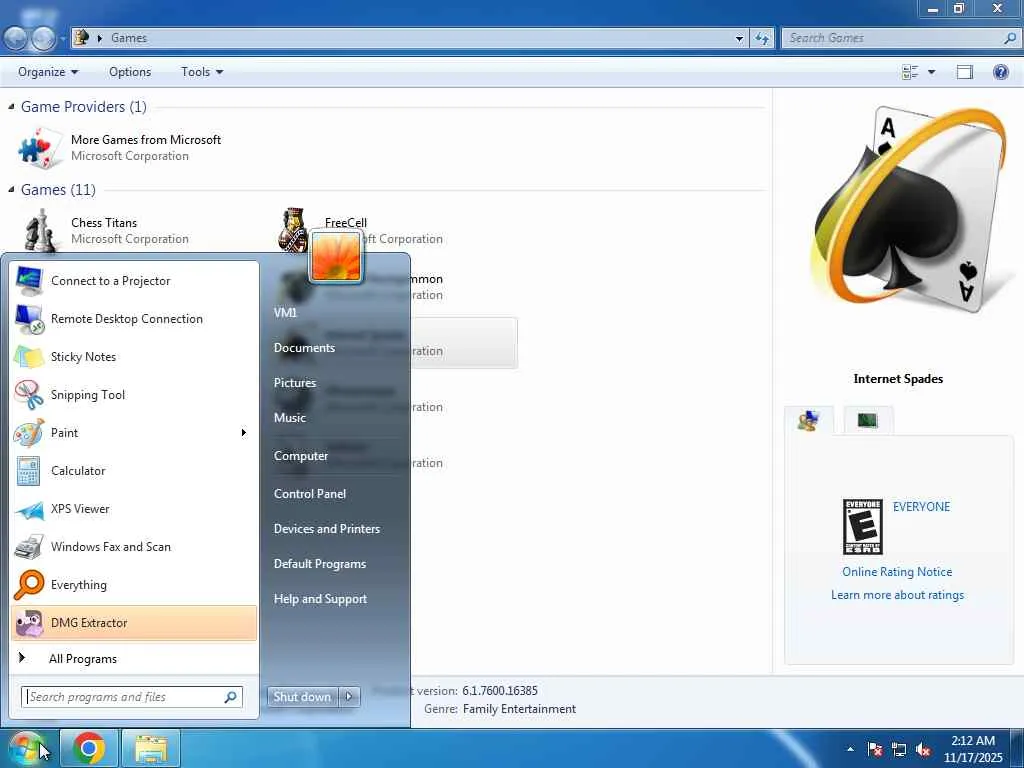Open Windows Explorer from the taskbar

pyautogui.click(x=151, y=748)
